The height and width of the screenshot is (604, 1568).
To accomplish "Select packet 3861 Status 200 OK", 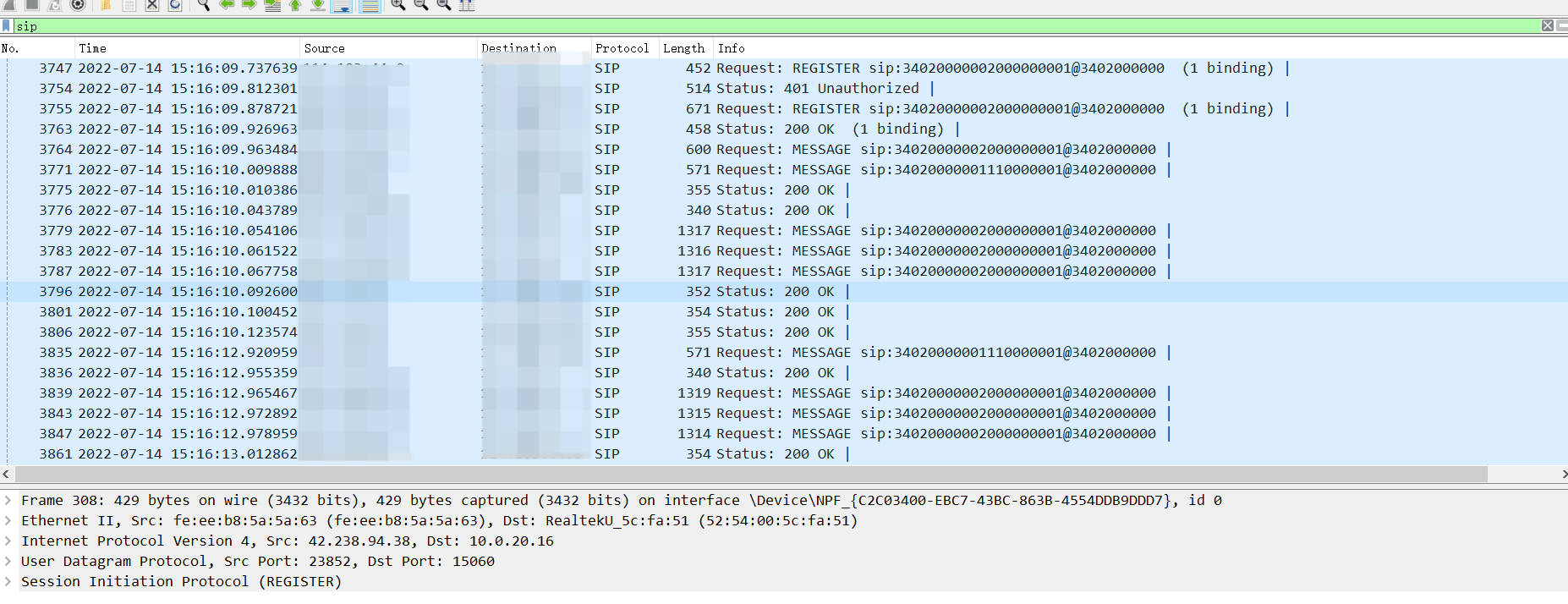I will 784,453.
